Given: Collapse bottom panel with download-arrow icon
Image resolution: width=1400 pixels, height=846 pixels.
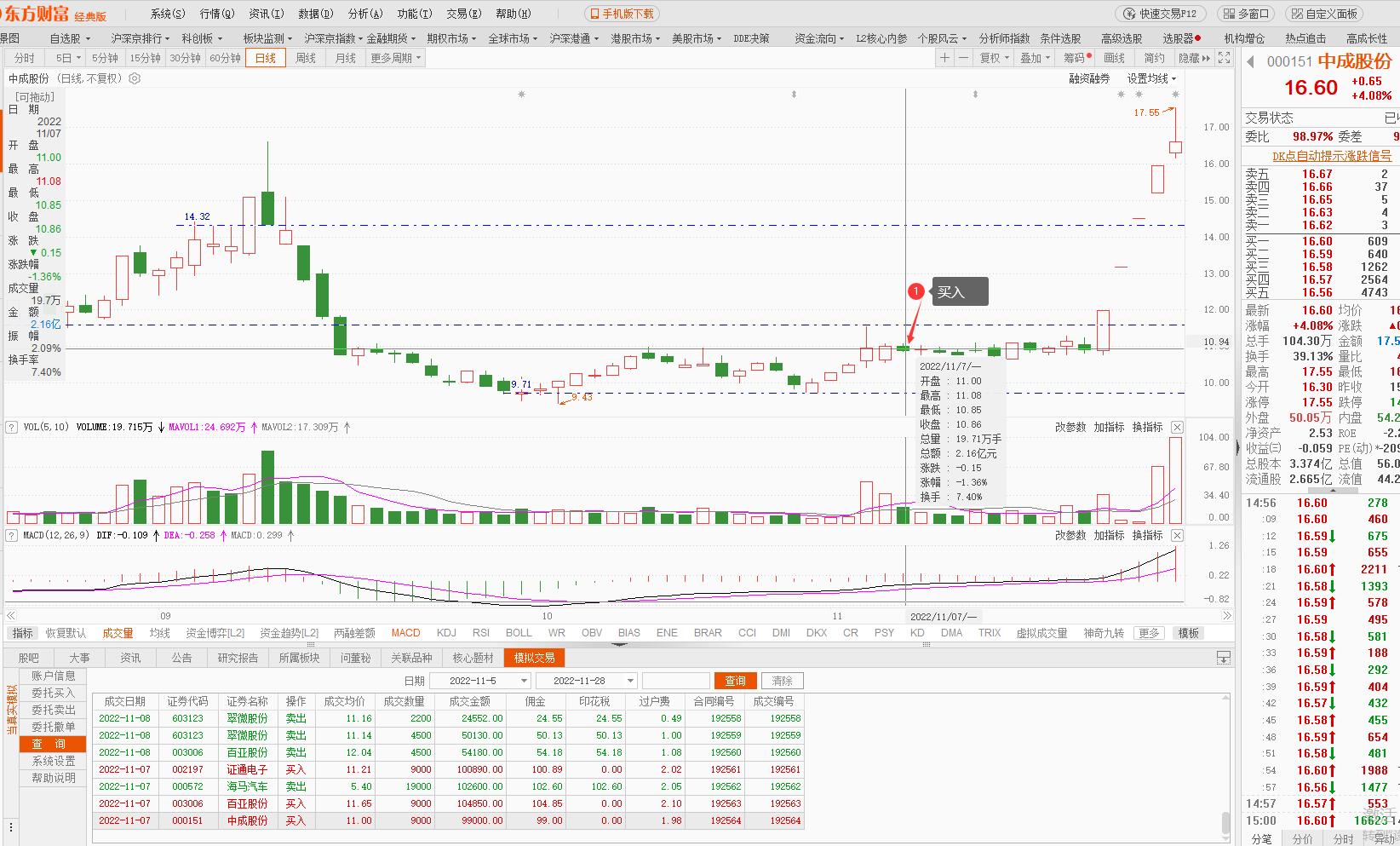Looking at the screenshot, I should 1223,658.
